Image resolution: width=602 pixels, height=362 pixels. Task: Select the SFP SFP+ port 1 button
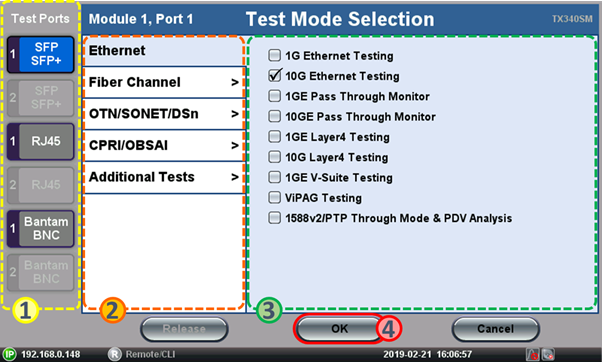click(40, 54)
